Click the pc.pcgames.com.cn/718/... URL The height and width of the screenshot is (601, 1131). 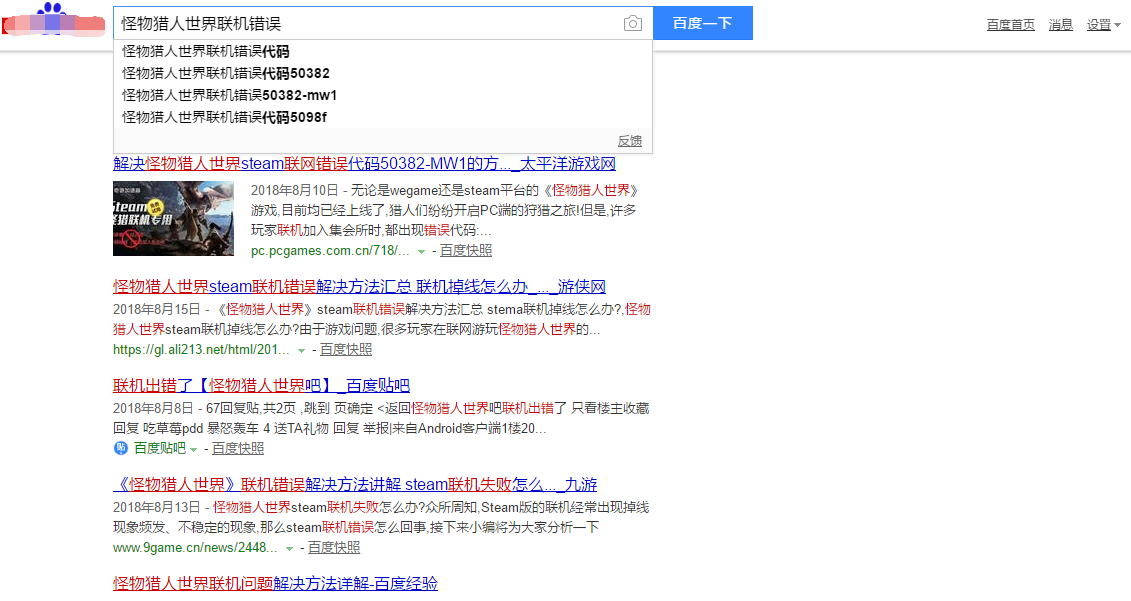(x=330, y=250)
